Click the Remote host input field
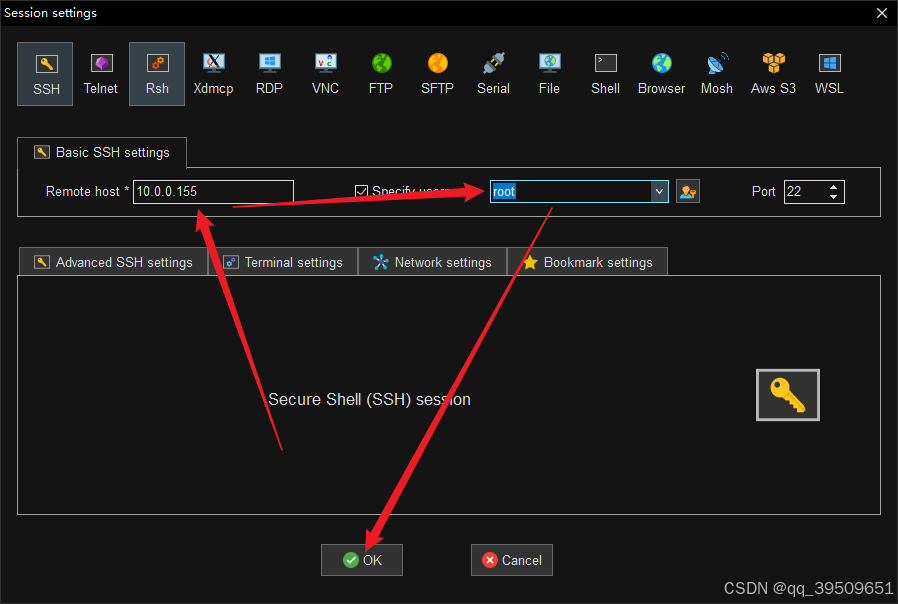The image size is (898, 604). coord(213,191)
